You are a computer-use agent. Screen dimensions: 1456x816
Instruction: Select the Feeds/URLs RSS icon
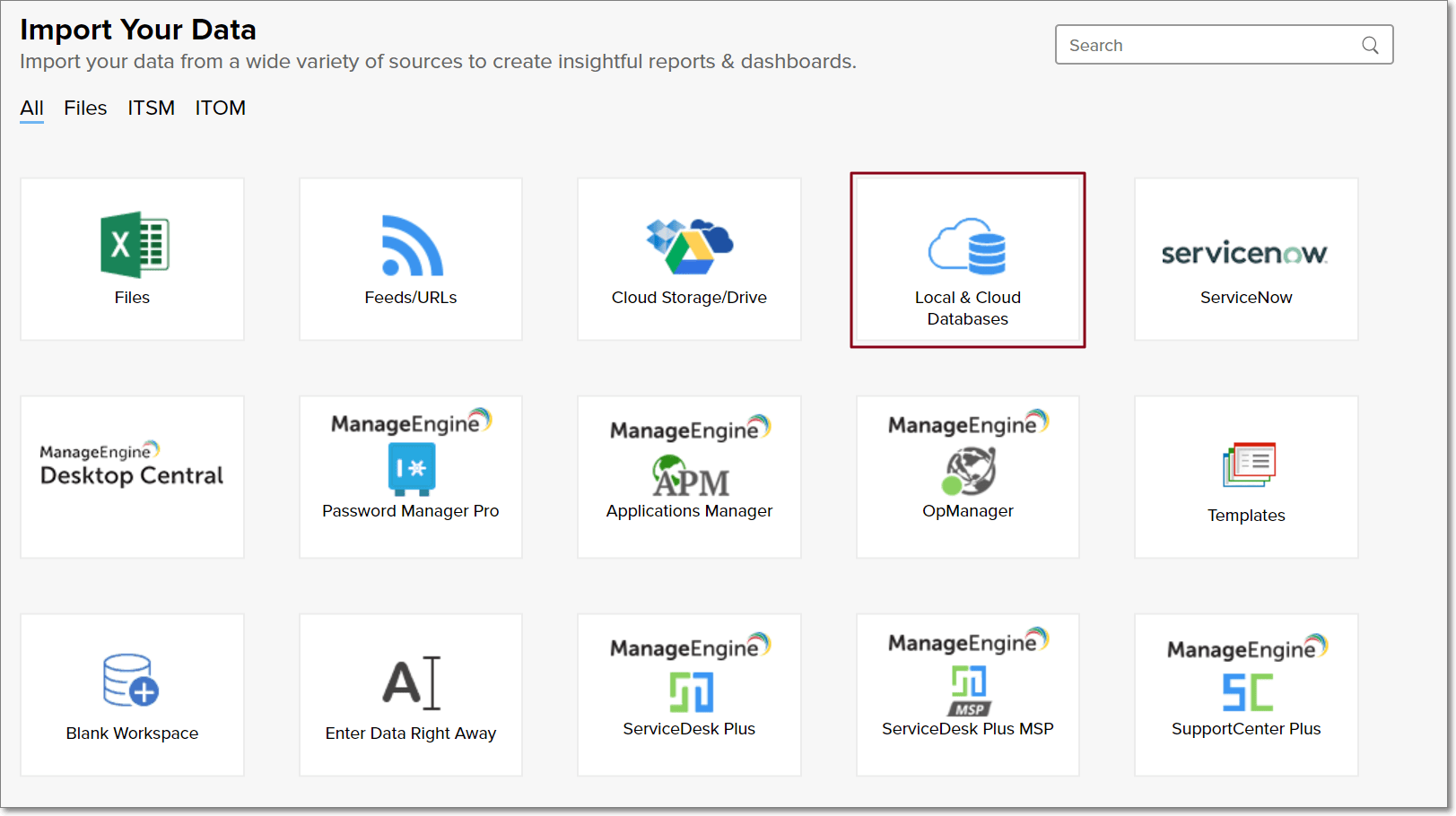(x=412, y=245)
